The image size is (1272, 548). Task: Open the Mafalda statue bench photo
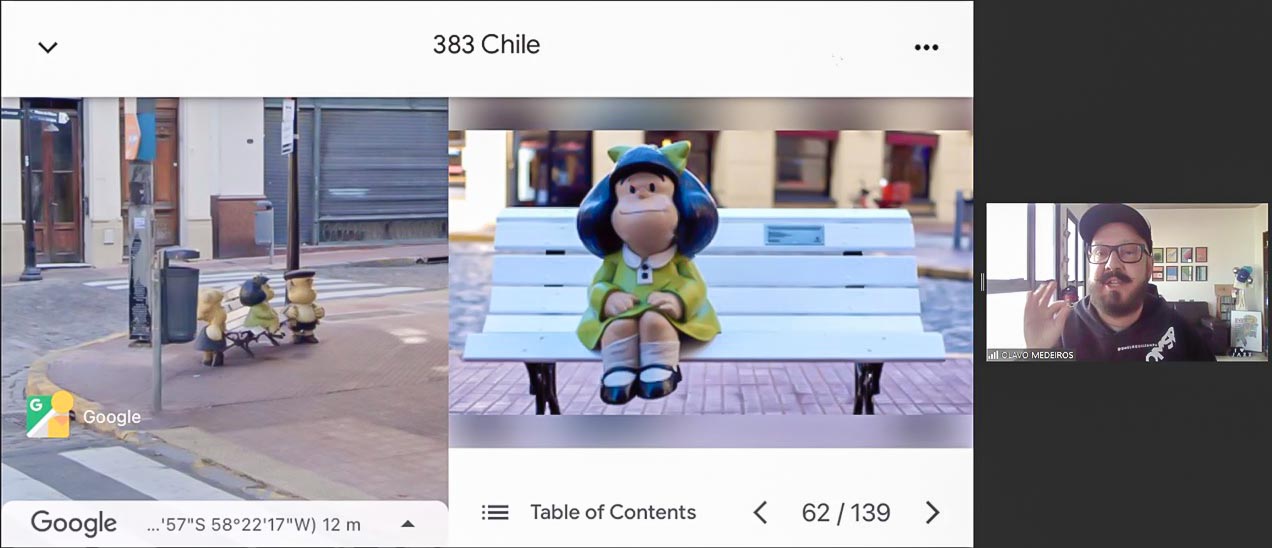tap(710, 272)
